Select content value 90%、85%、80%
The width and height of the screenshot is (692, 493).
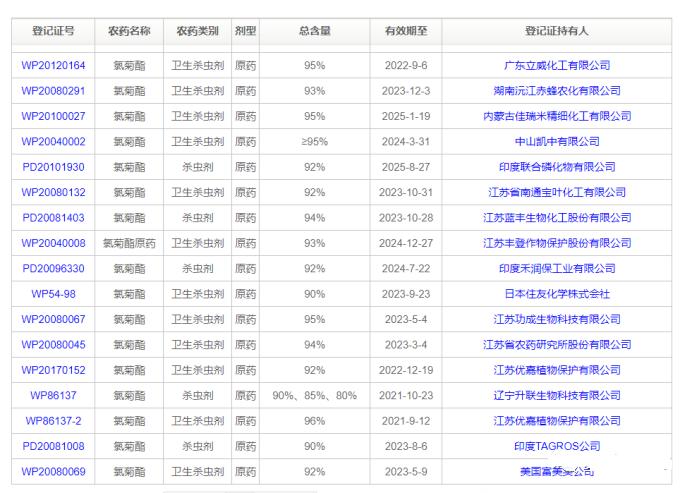point(315,395)
